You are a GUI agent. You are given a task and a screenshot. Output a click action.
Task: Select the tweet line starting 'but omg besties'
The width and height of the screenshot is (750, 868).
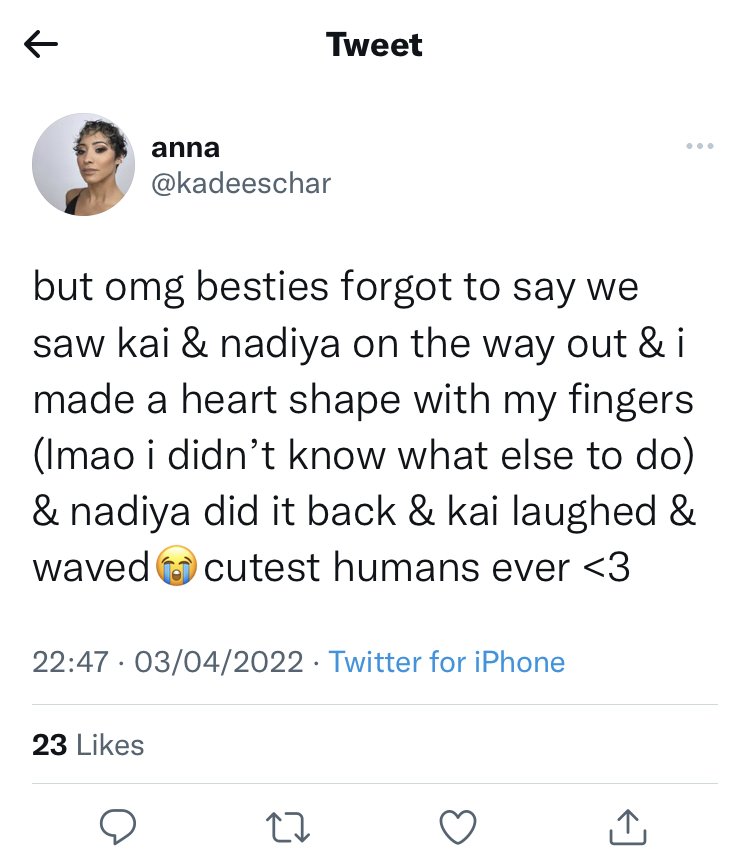[335, 288]
